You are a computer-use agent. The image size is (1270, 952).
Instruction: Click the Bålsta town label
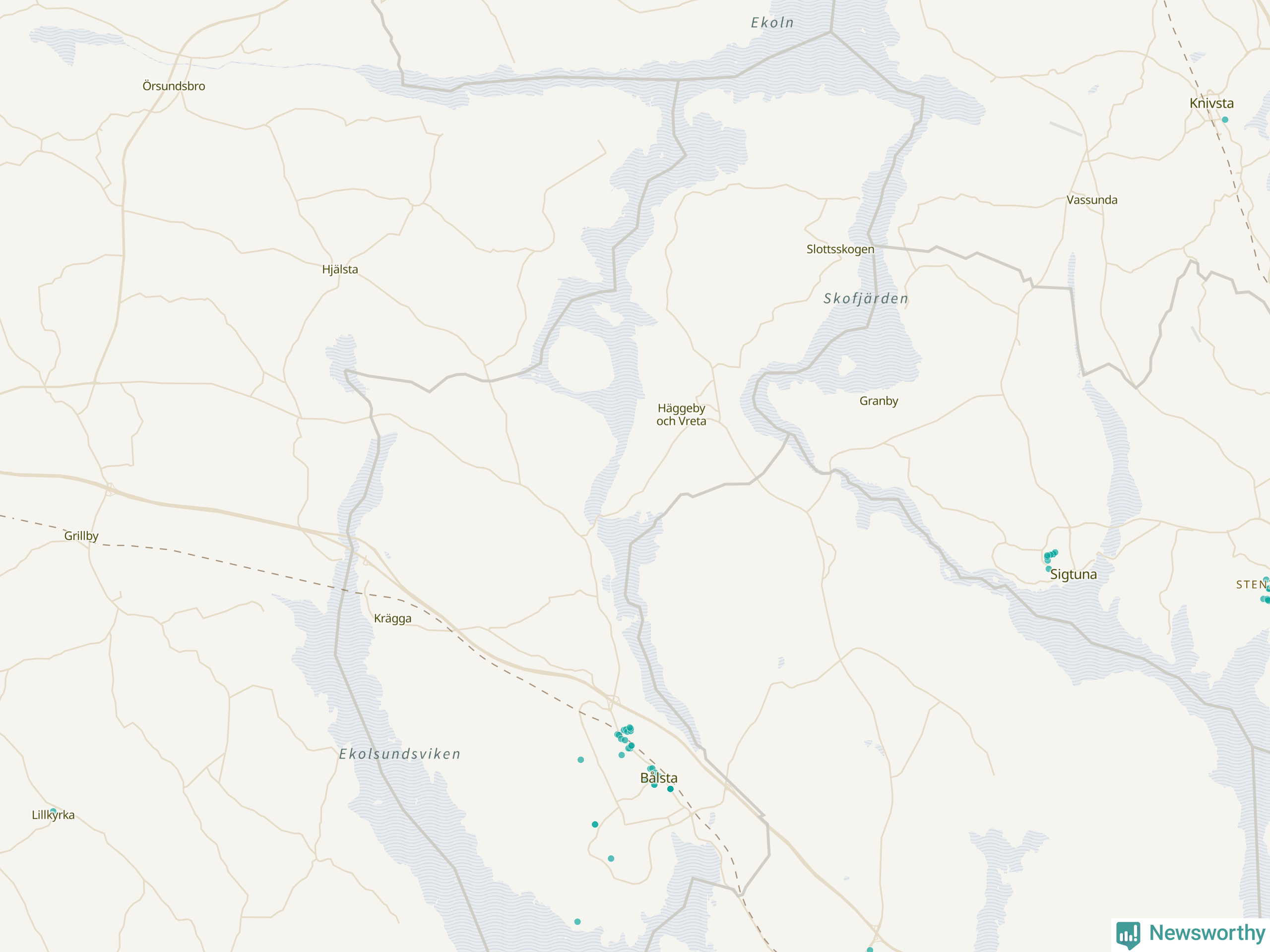tap(658, 778)
